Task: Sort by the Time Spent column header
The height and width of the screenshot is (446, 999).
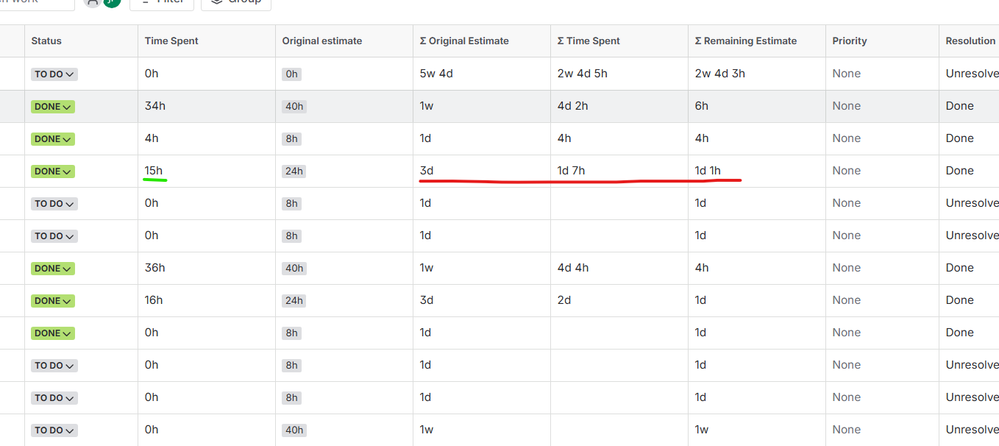Action: (x=171, y=41)
